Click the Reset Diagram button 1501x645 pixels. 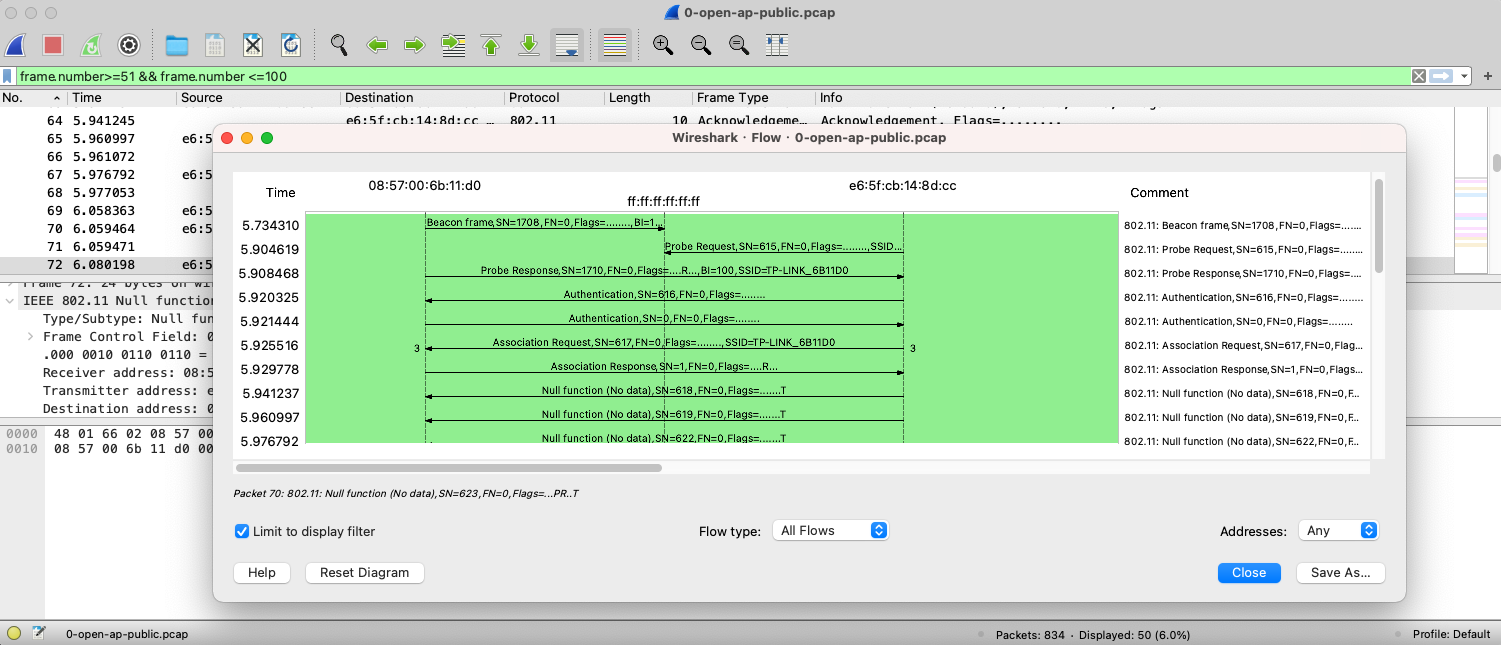(x=364, y=573)
